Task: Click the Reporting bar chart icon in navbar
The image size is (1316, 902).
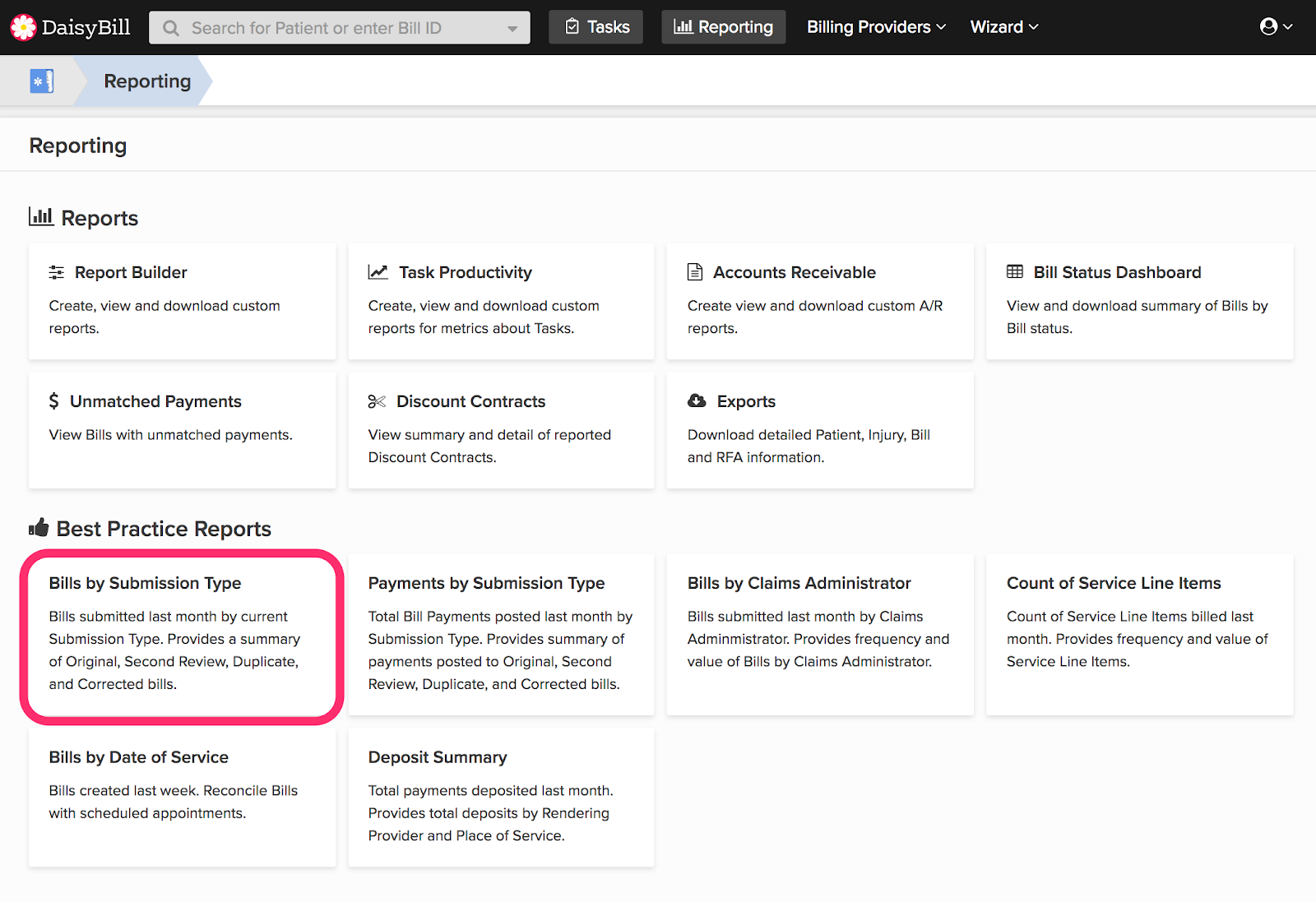Action: (x=683, y=27)
